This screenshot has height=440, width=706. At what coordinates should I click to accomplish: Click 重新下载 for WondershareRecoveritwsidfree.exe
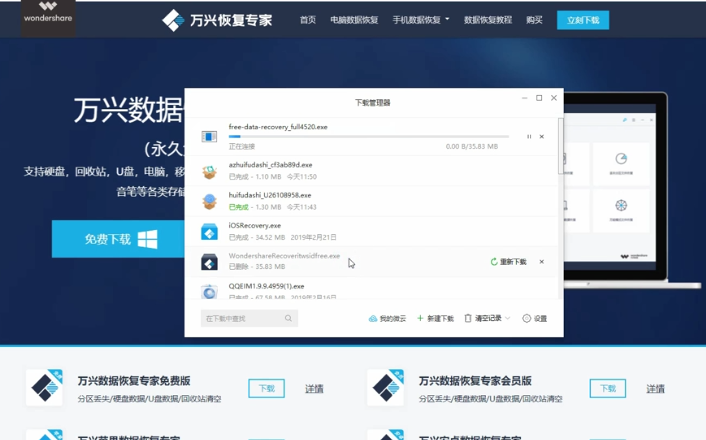click(508, 262)
